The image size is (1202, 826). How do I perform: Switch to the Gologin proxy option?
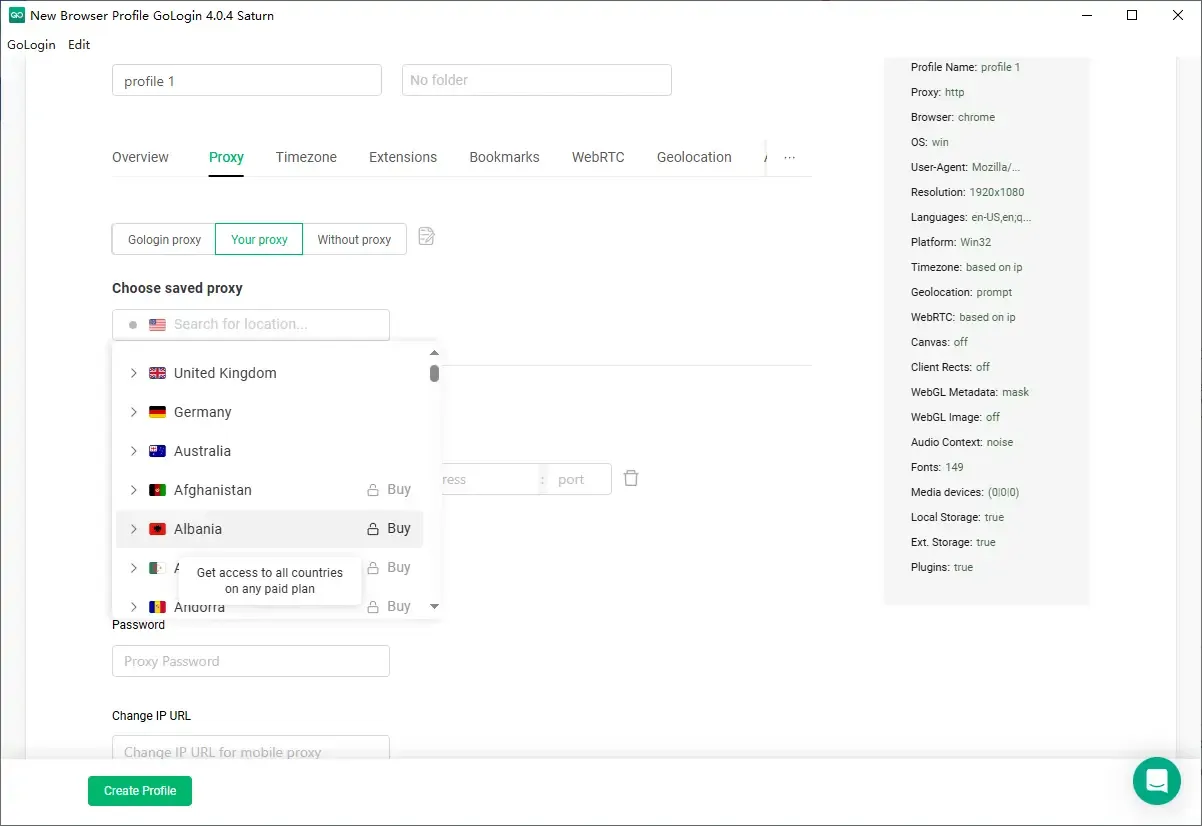163,239
